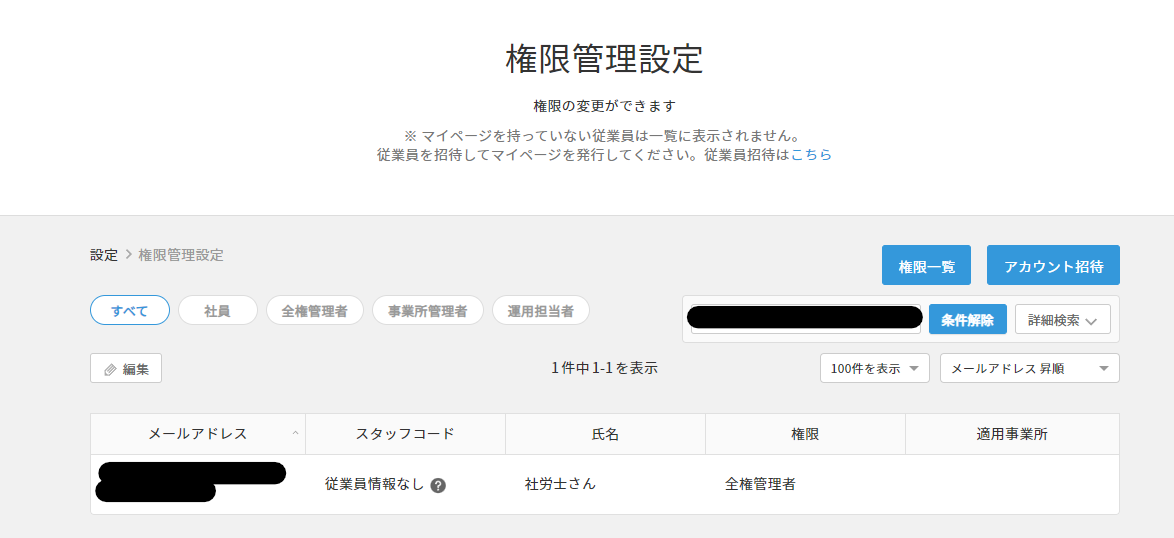Click the help question mark icon beside 従業員情報なし
The width and height of the screenshot is (1174, 538).
[x=439, y=485]
